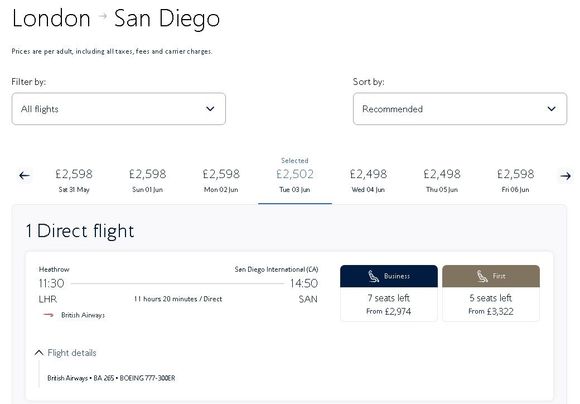Select Mon 02 Jun date tab
Image resolution: width=580 pixels, height=404 pixels.
tap(221, 180)
